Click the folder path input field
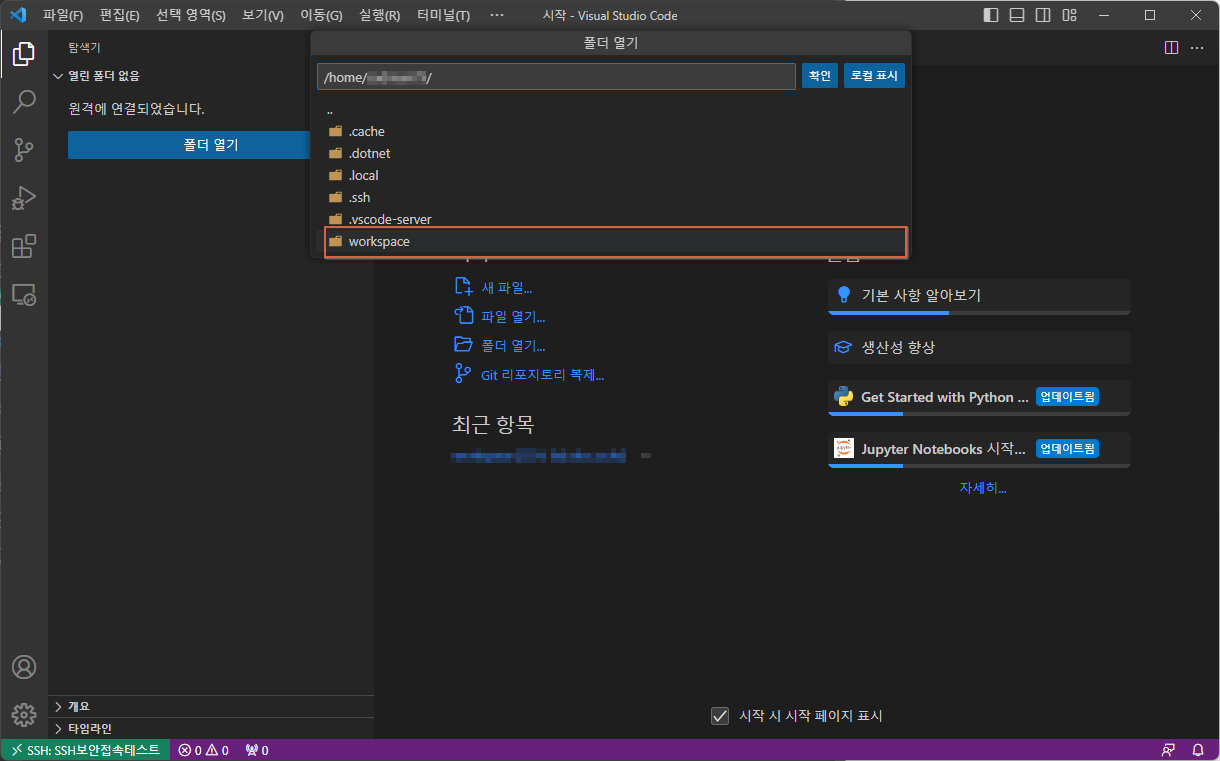Viewport: 1220px width, 761px height. pyautogui.click(x=556, y=77)
